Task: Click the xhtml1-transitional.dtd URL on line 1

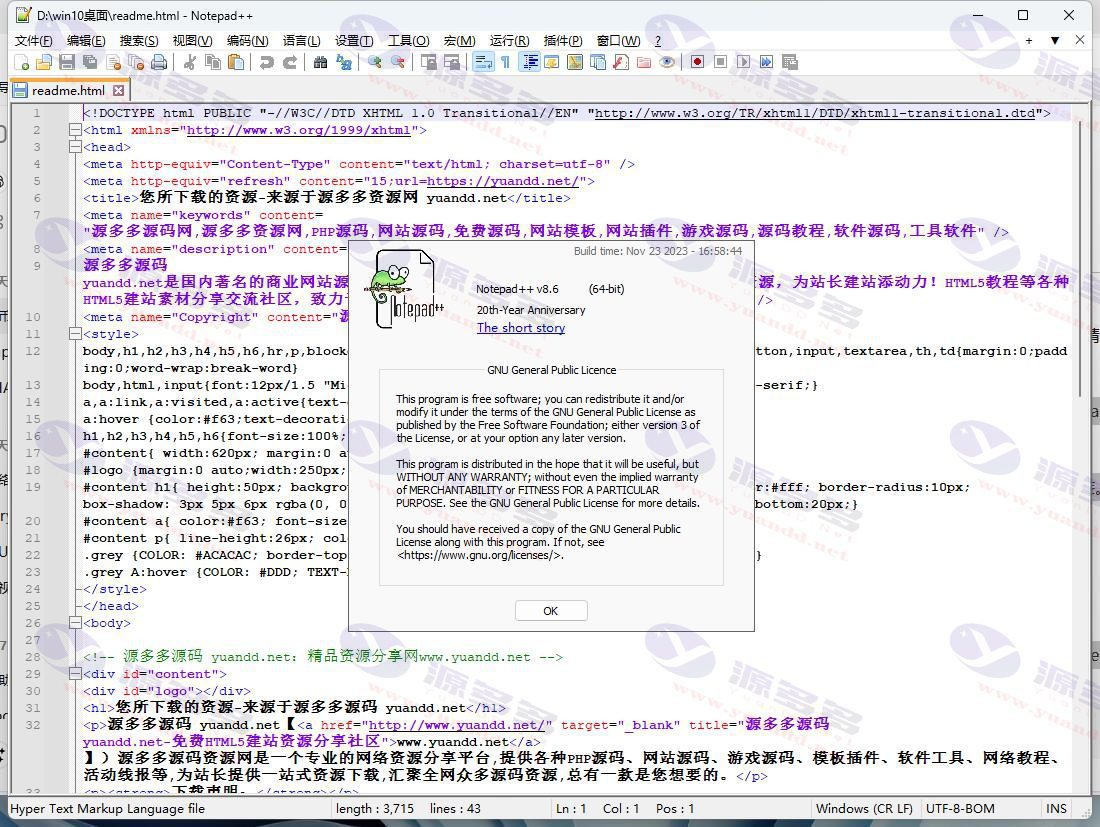Action: (x=815, y=114)
